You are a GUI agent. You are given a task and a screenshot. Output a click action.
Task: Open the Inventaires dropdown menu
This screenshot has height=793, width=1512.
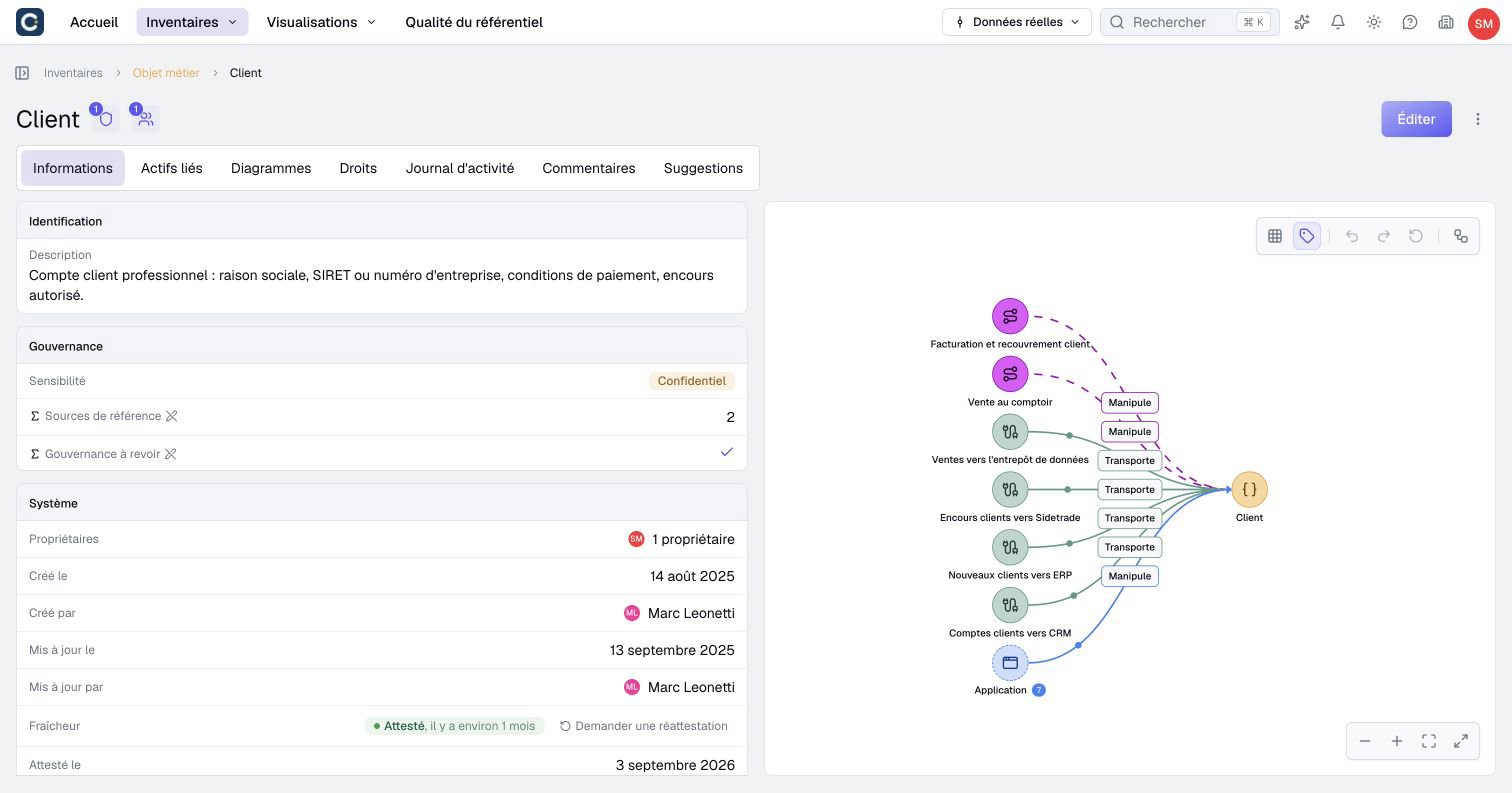click(x=192, y=22)
